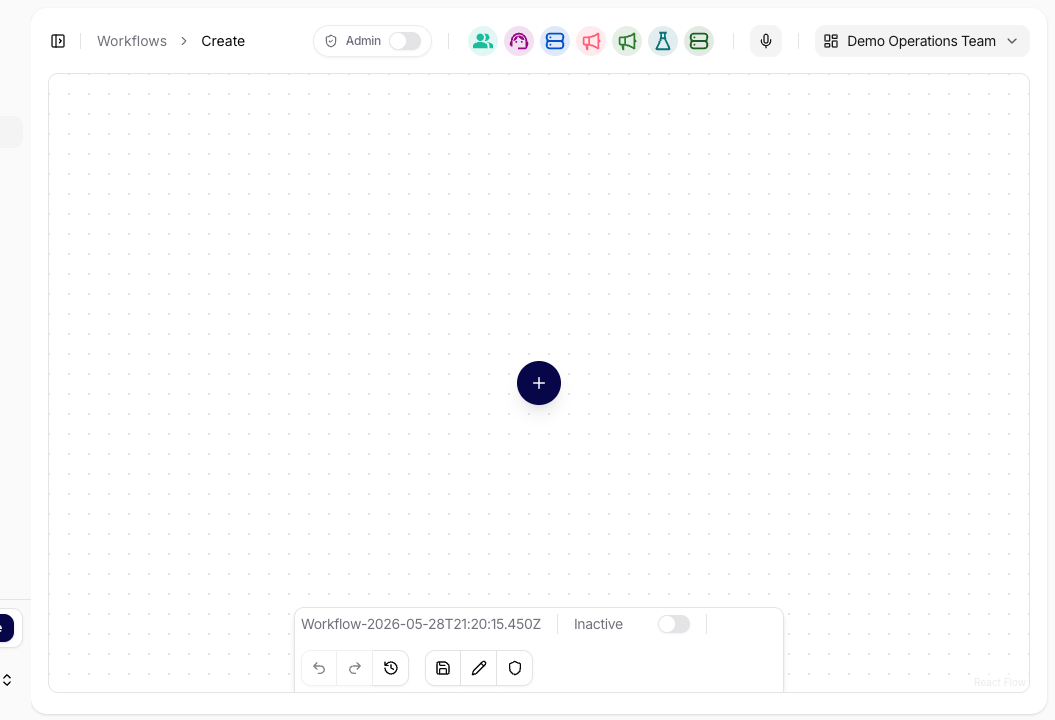Image resolution: width=1055 pixels, height=720 pixels.
Task: Click the React Flow attribution link
Action: pos(999,682)
